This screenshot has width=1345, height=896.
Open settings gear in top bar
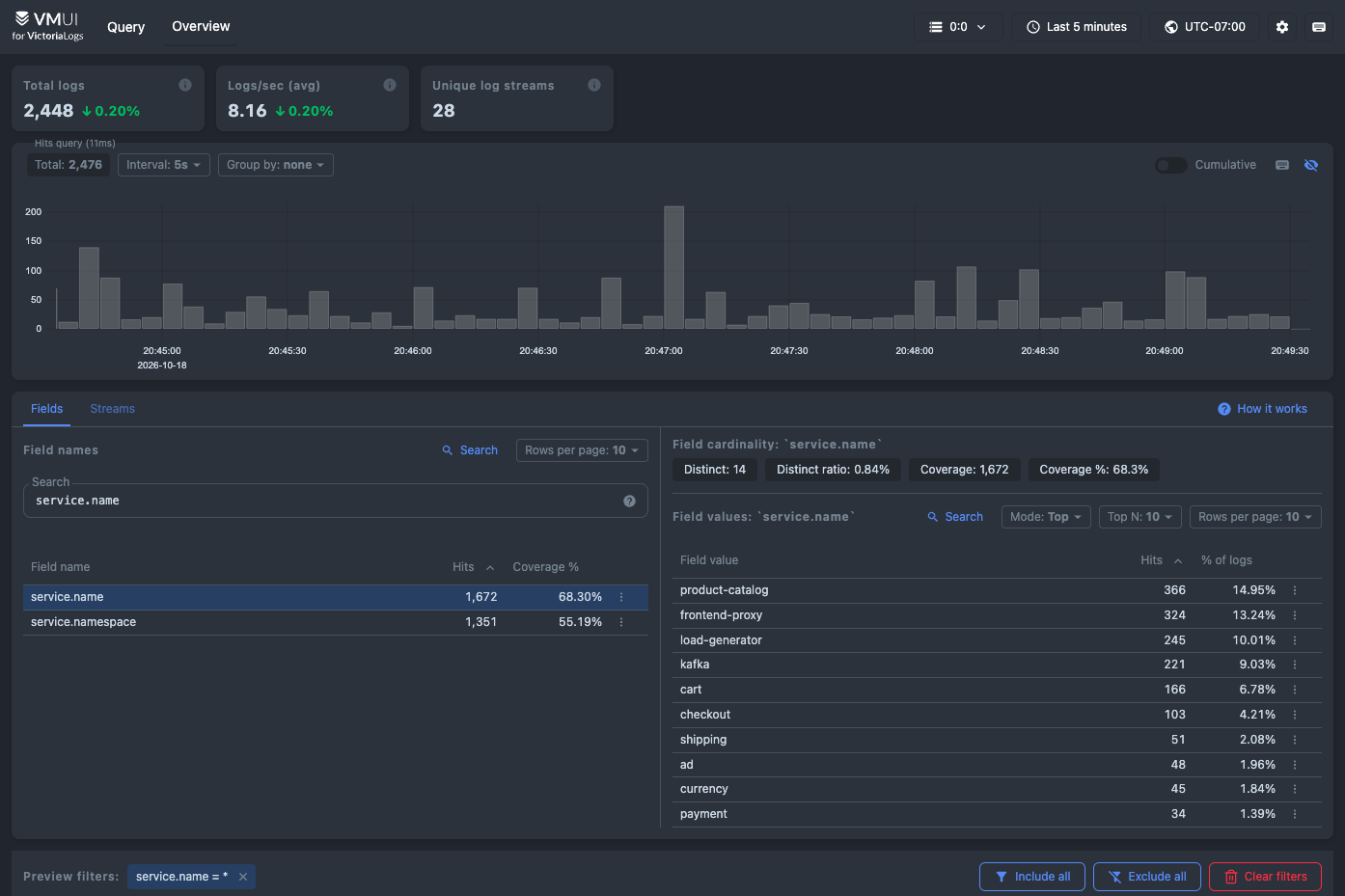[x=1281, y=27]
